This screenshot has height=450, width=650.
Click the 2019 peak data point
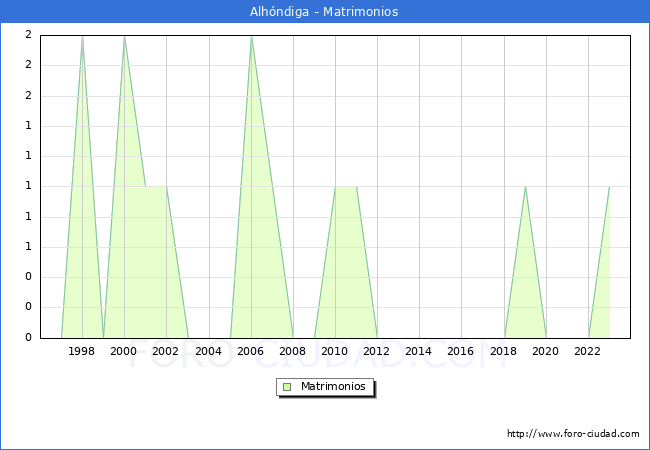click(525, 187)
